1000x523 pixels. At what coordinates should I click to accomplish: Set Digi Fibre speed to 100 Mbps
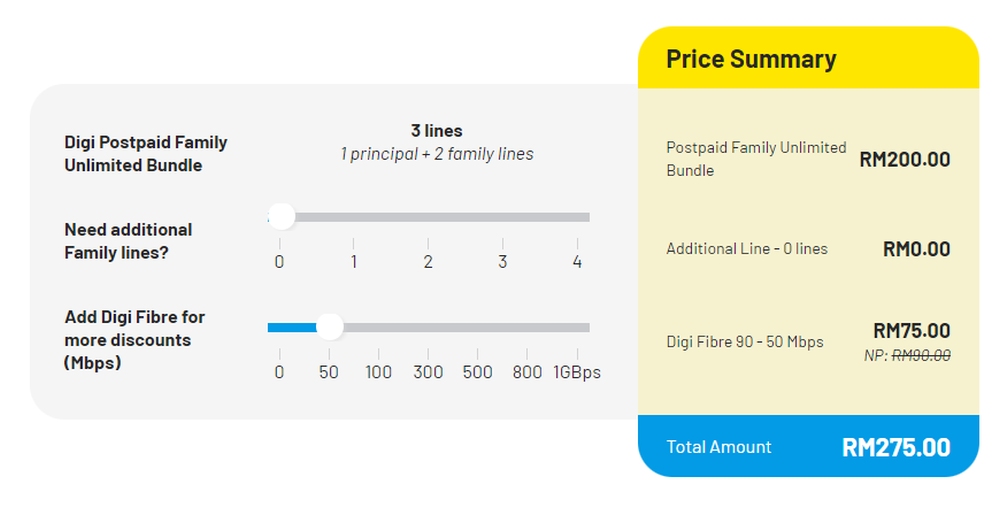point(379,327)
